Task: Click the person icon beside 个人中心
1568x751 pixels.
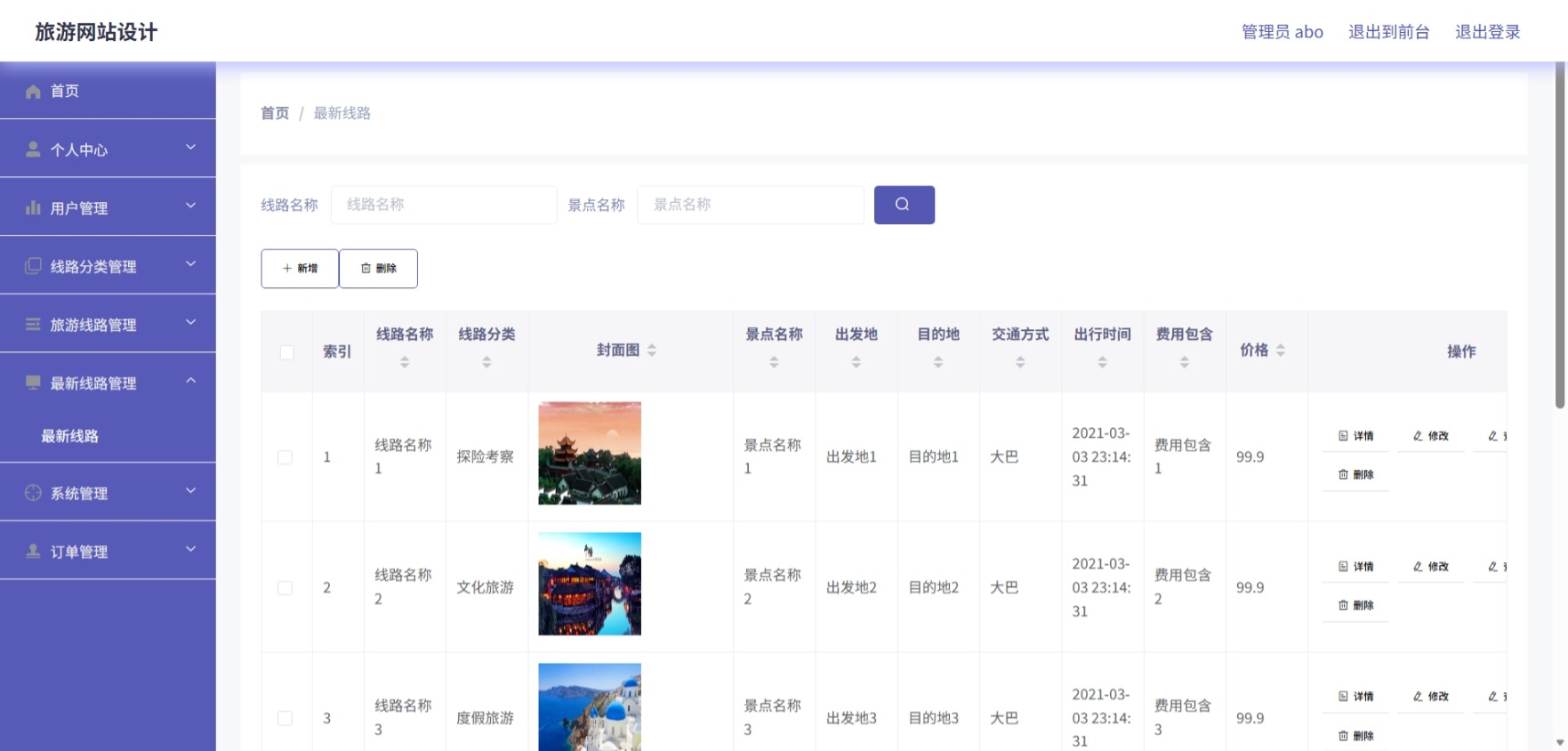Action: tap(33, 149)
